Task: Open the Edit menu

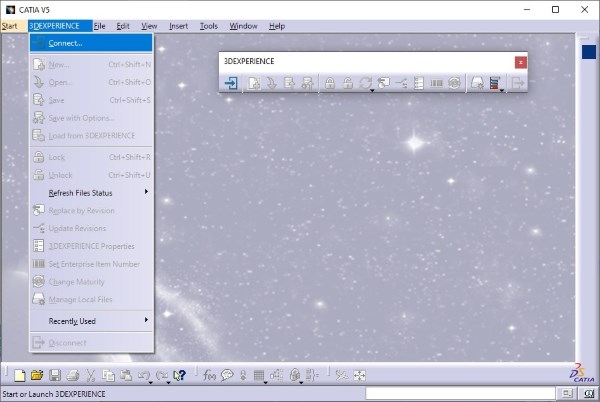Action: (123, 26)
